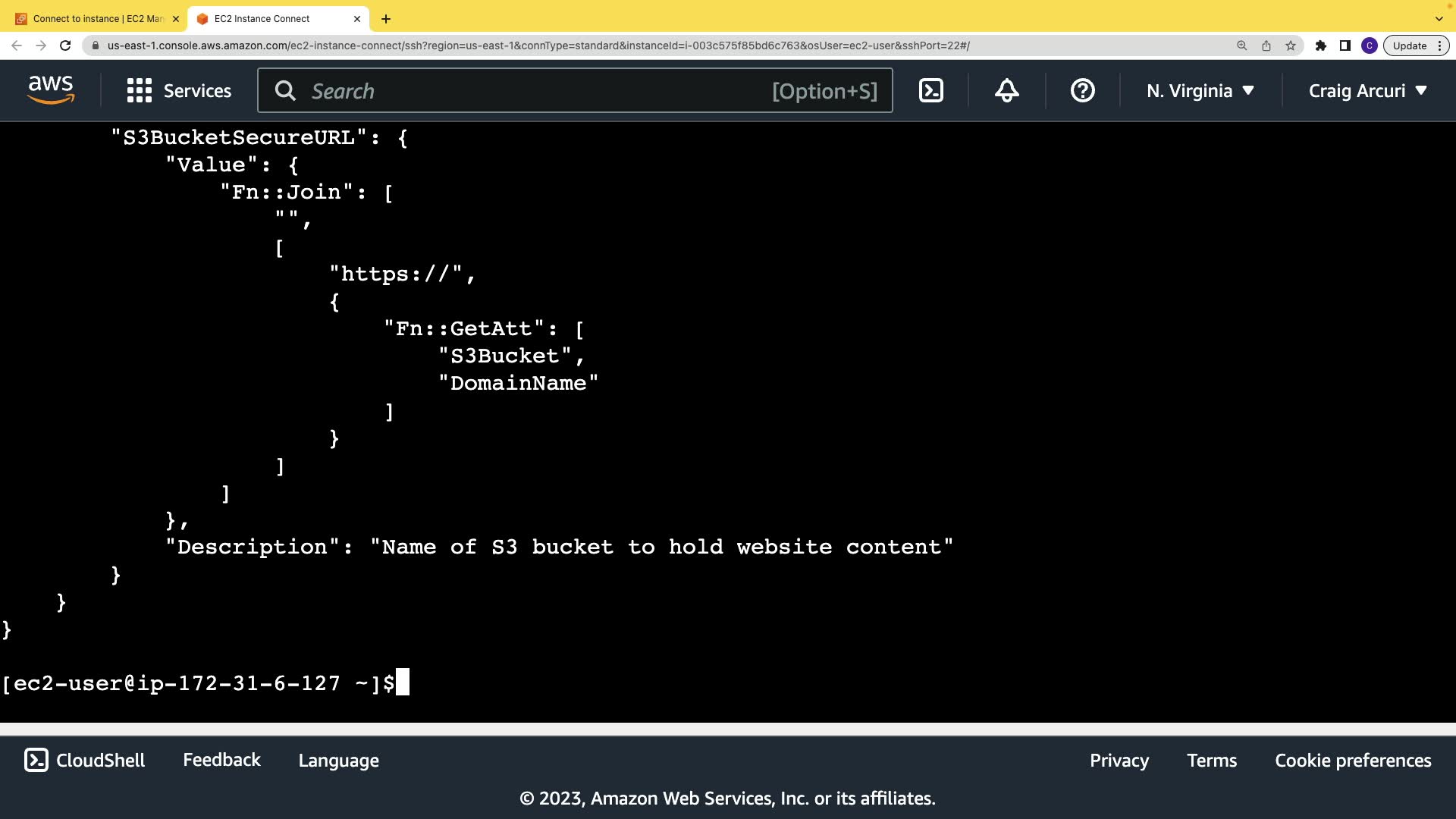Click into the AWS Search field
The image size is (1456, 819).
[531, 91]
